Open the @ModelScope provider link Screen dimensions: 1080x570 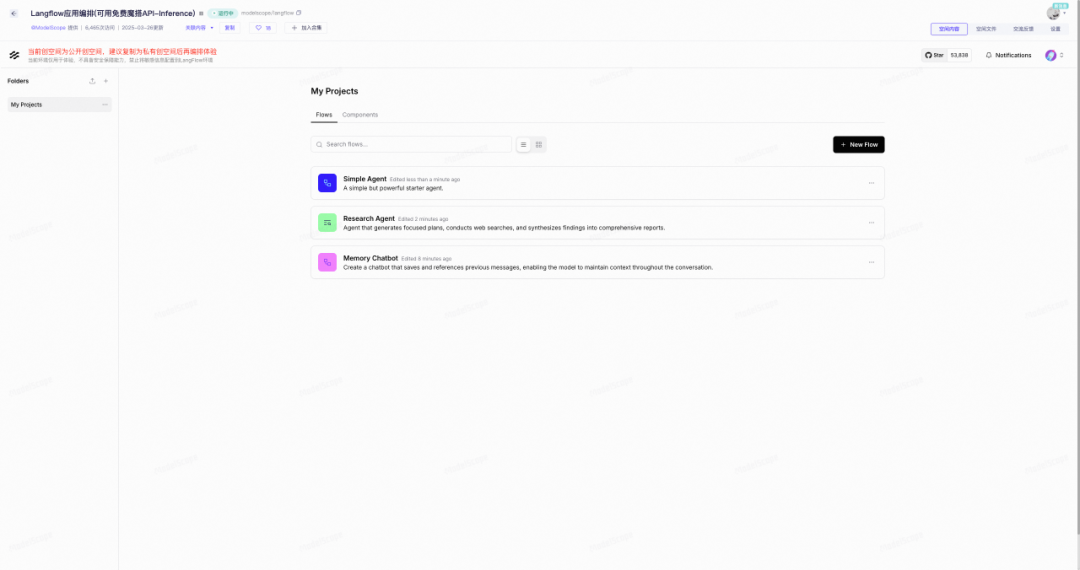tap(48, 28)
